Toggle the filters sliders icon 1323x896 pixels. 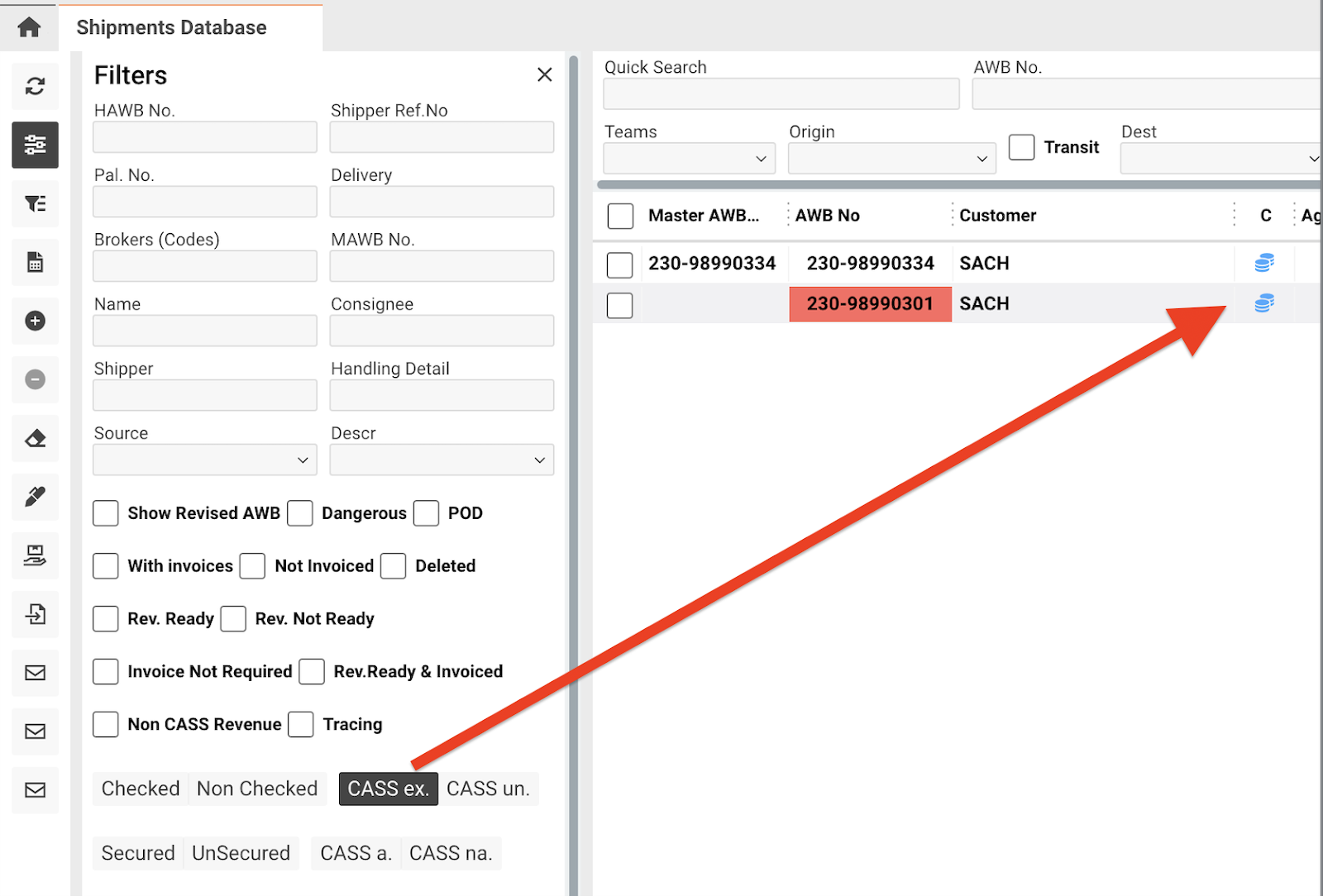click(35, 145)
